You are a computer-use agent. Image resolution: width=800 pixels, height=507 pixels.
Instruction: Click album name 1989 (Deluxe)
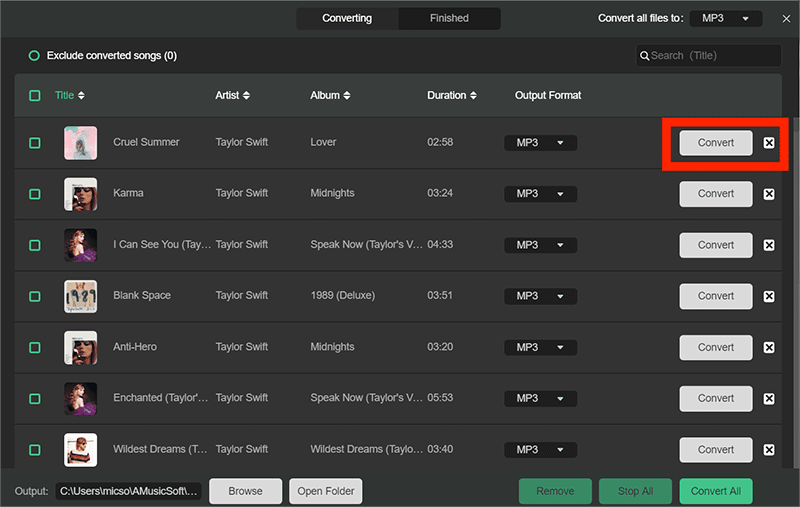(342, 296)
